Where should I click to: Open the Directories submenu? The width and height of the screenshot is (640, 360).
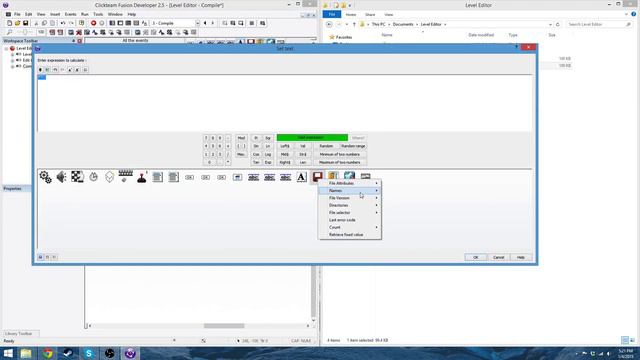pyautogui.click(x=350, y=205)
